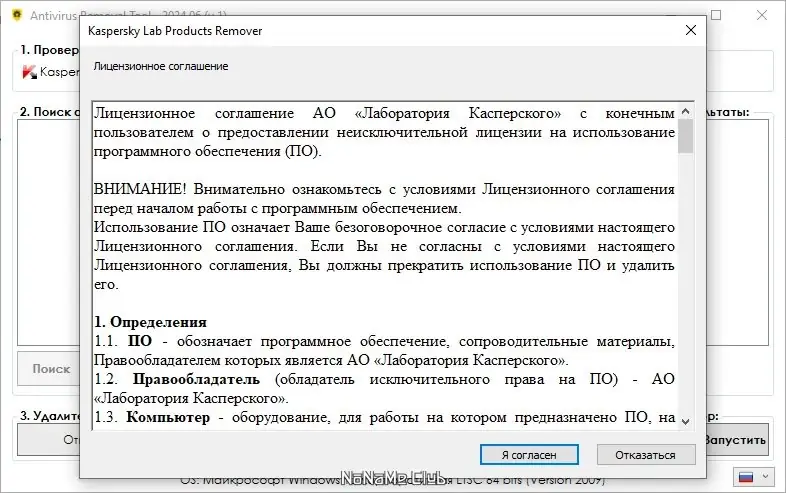The height and width of the screenshot is (493, 786).
Task: Click the bold term 'Компьютер' in the license
Action: [x=168, y=417]
